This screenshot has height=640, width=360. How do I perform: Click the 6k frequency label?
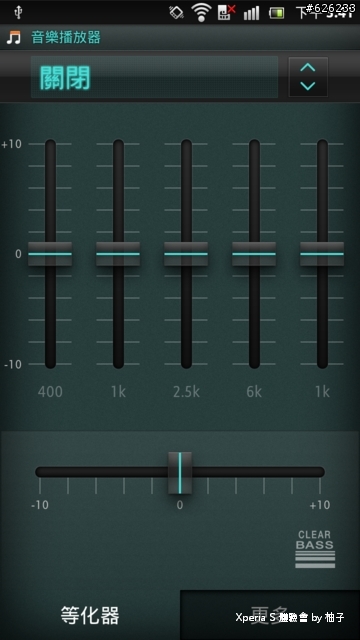pyautogui.click(x=254, y=392)
